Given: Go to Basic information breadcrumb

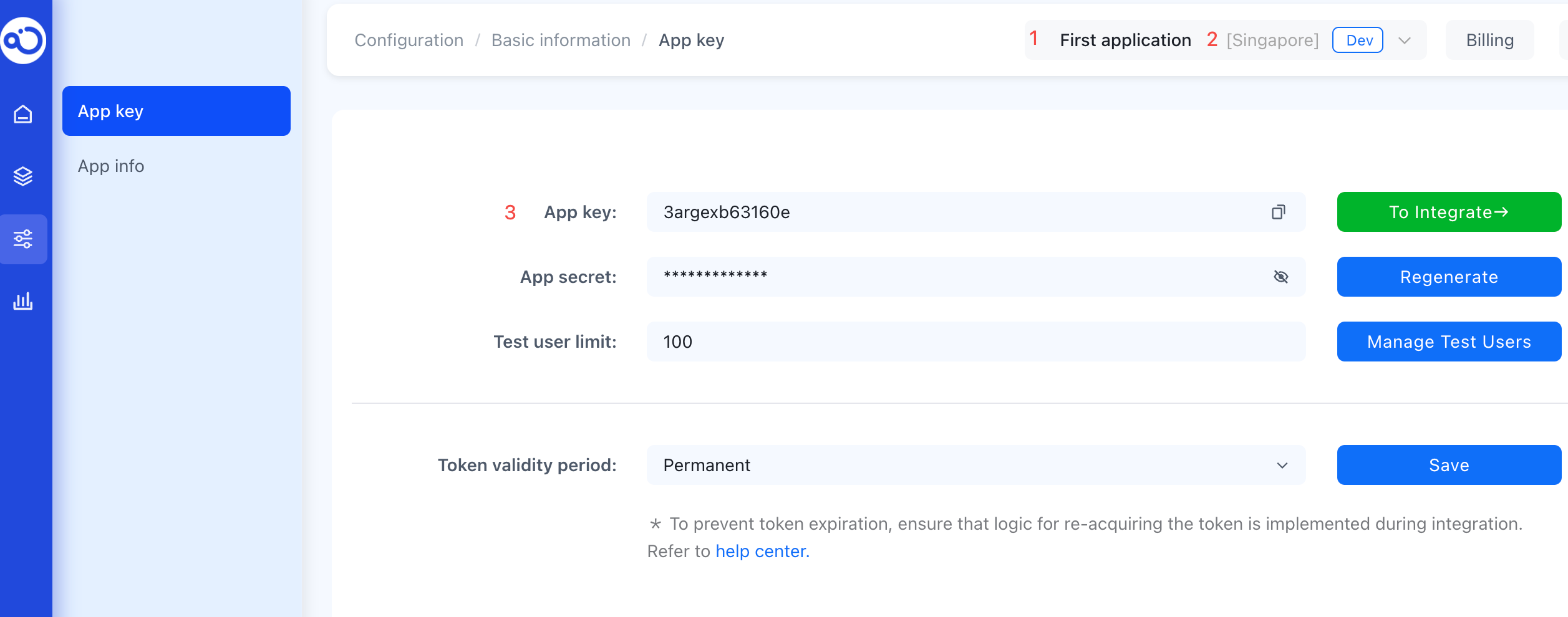Looking at the screenshot, I should click(561, 41).
